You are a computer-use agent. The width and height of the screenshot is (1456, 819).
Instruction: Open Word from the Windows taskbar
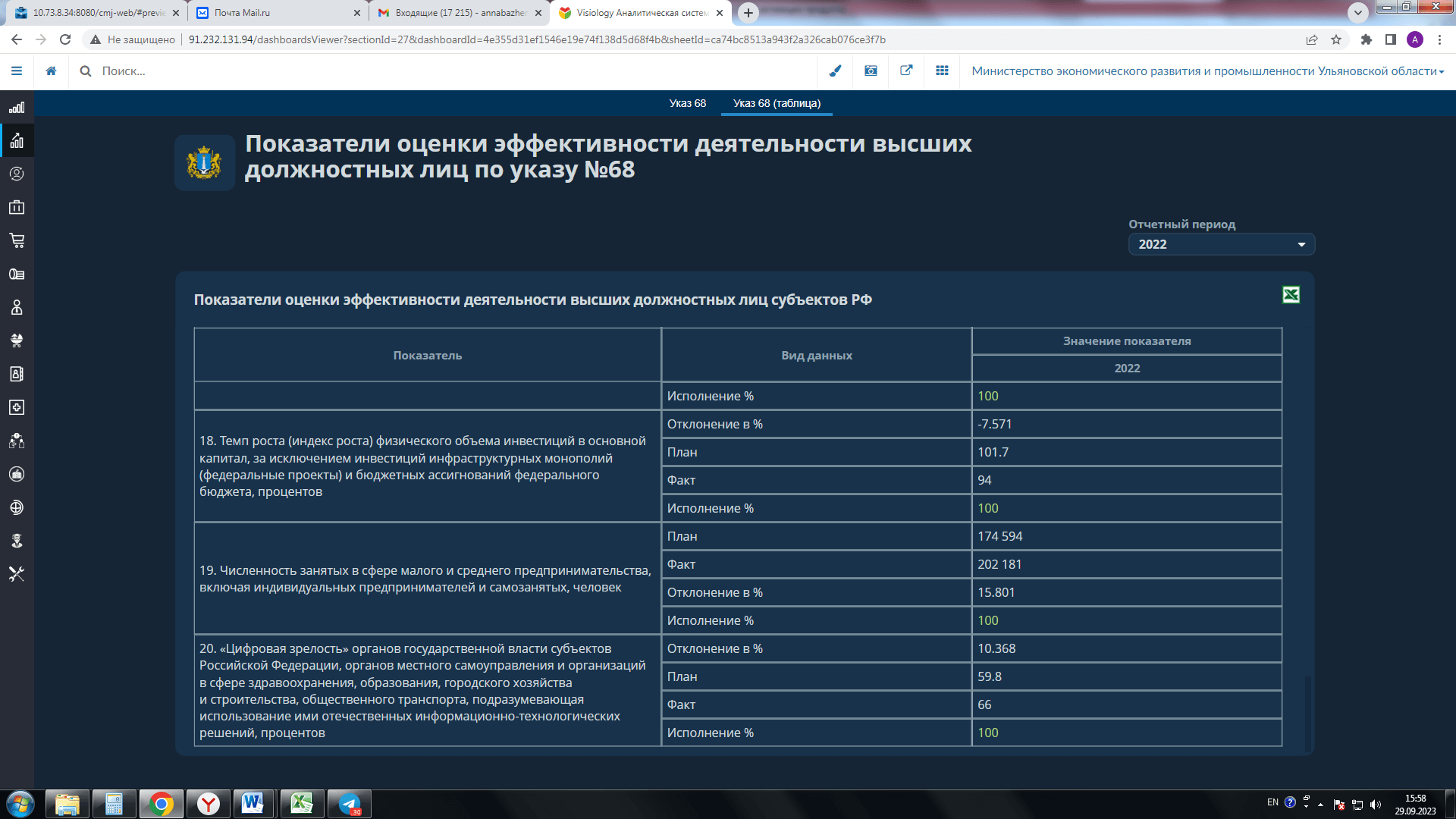pyautogui.click(x=253, y=804)
